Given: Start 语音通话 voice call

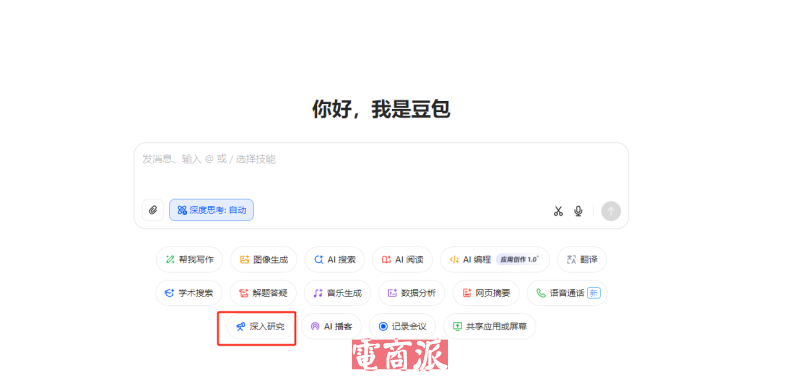Looking at the screenshot, I should coord(567,293).
